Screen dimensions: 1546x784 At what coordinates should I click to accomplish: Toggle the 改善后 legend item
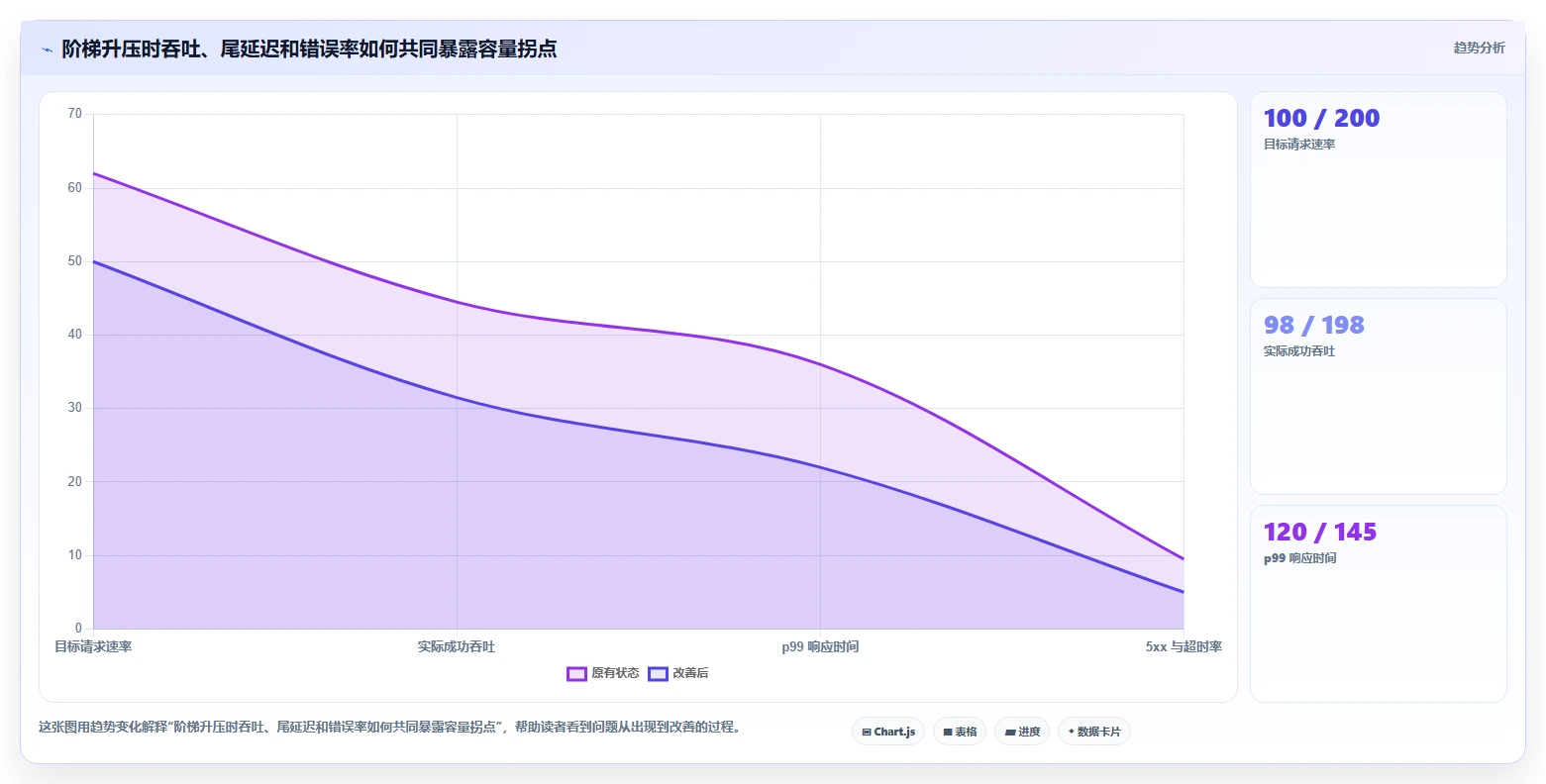pyautogui.click(x=678, y=673)
